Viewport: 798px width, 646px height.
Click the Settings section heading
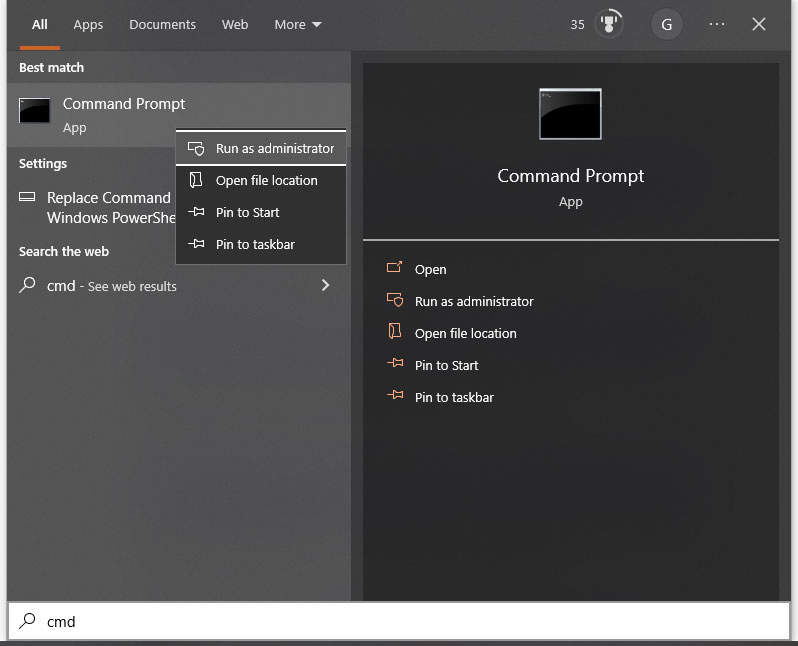tap(43, 163)
